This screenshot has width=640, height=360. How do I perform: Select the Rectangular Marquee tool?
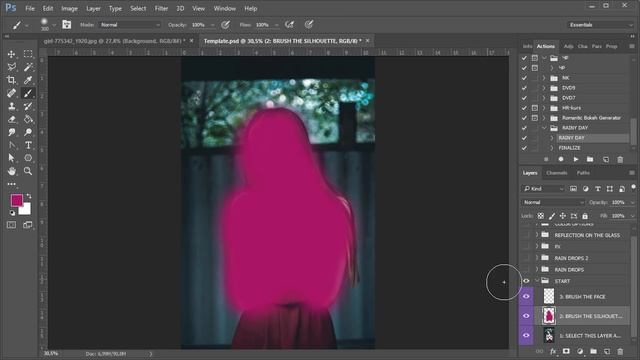(28, 54)
